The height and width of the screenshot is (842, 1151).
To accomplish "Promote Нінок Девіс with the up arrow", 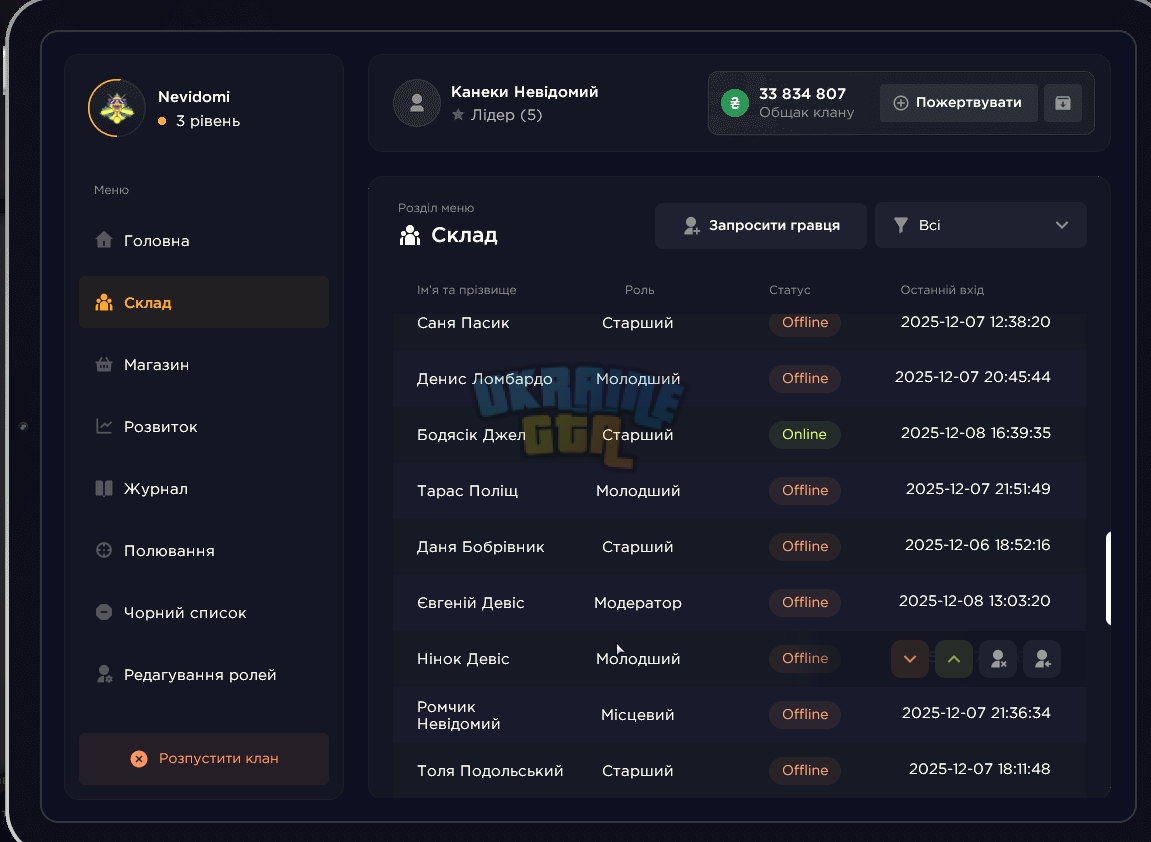I will coord(954,658).
